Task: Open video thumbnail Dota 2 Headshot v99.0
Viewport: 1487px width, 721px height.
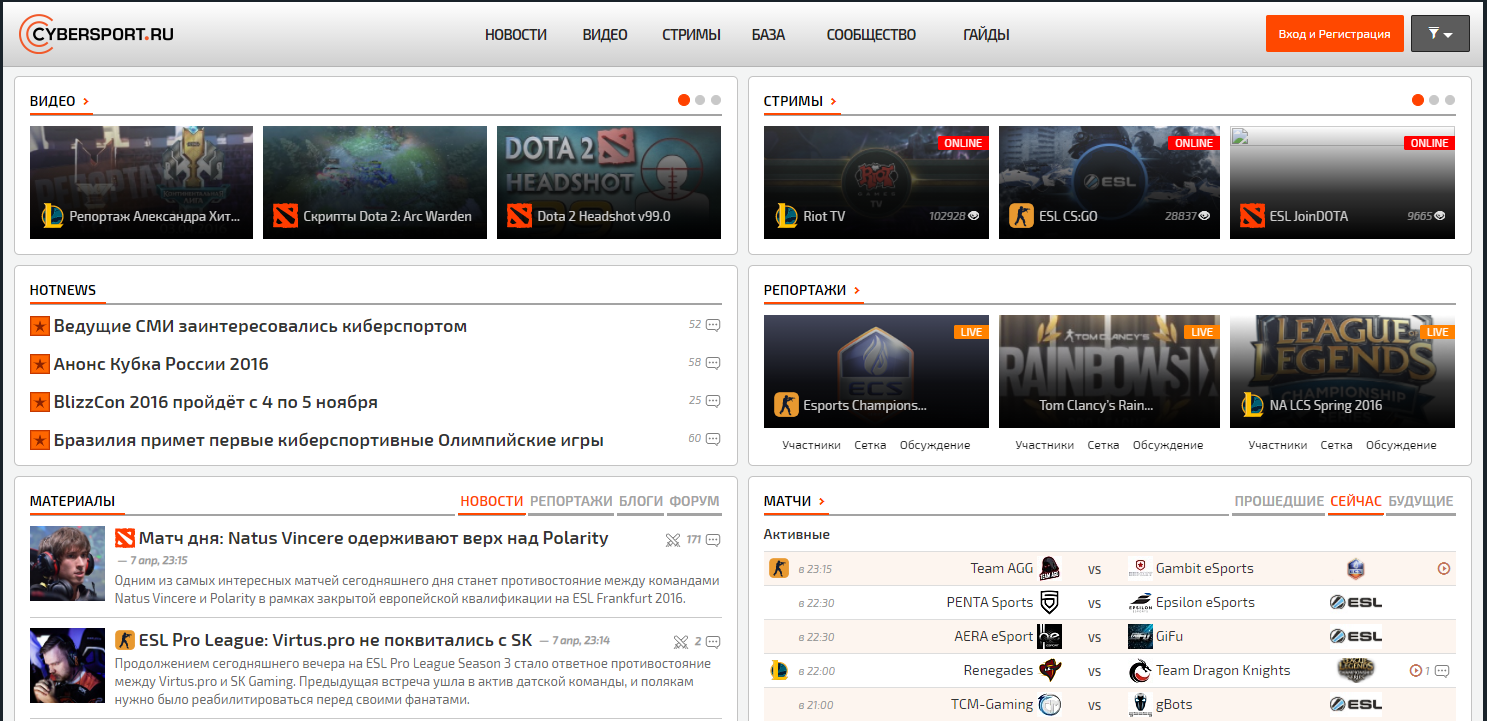Action: click(x=609, y=182)
